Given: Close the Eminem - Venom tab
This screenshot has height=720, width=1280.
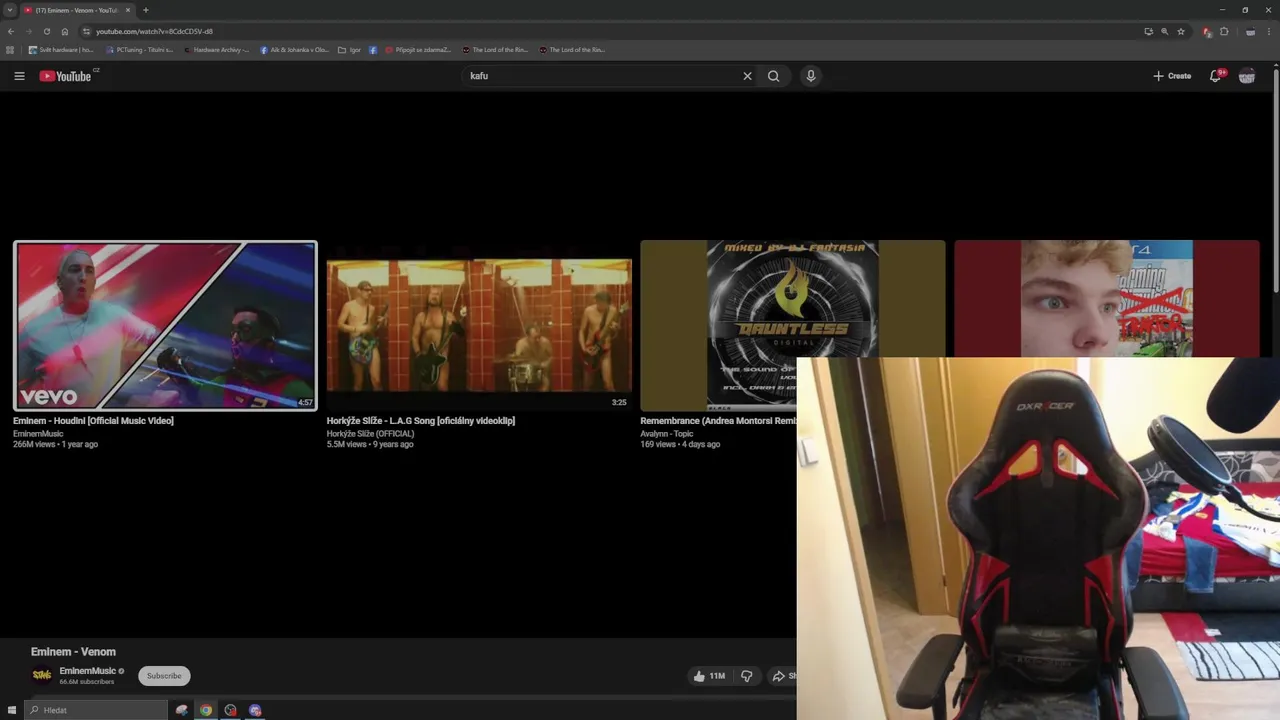Looking at the screenshot, I should (x=127, y=10).
